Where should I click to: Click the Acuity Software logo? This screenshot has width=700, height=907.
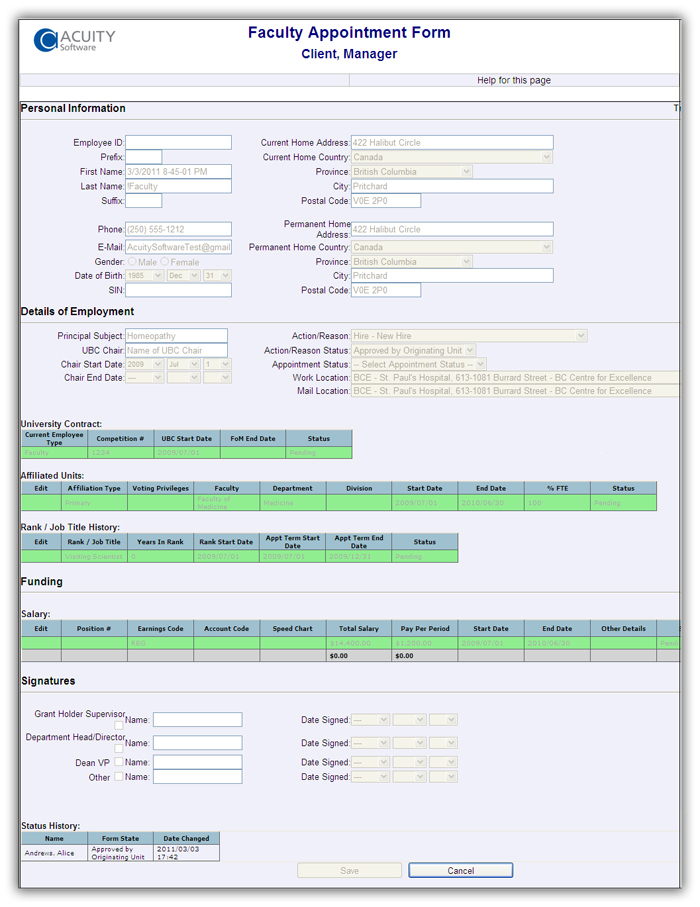pos(75,40)
